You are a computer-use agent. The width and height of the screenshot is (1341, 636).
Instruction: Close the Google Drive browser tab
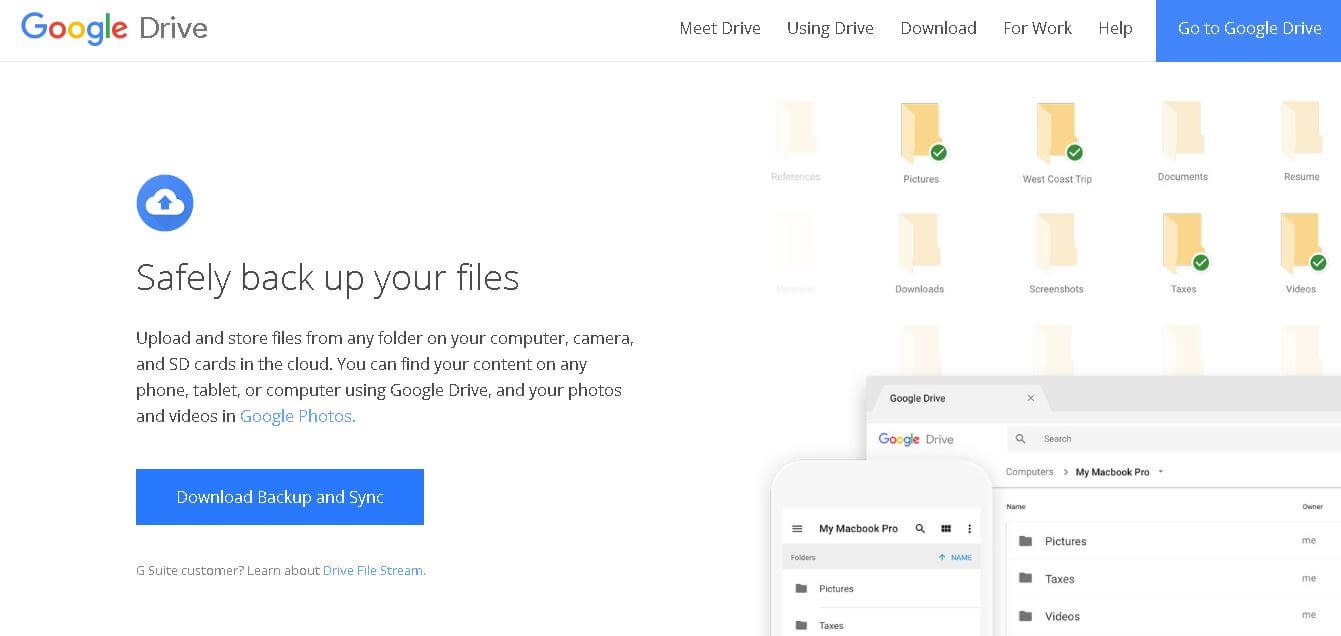pos(1031,398)
